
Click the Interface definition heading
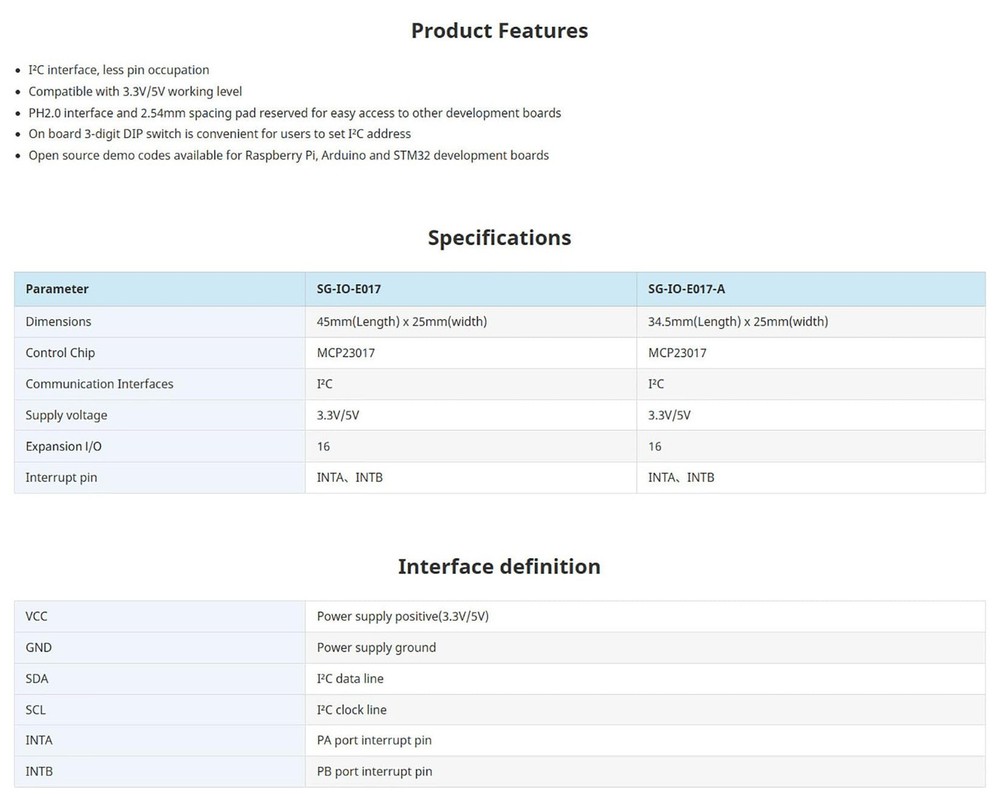click(x=499, y=567)
